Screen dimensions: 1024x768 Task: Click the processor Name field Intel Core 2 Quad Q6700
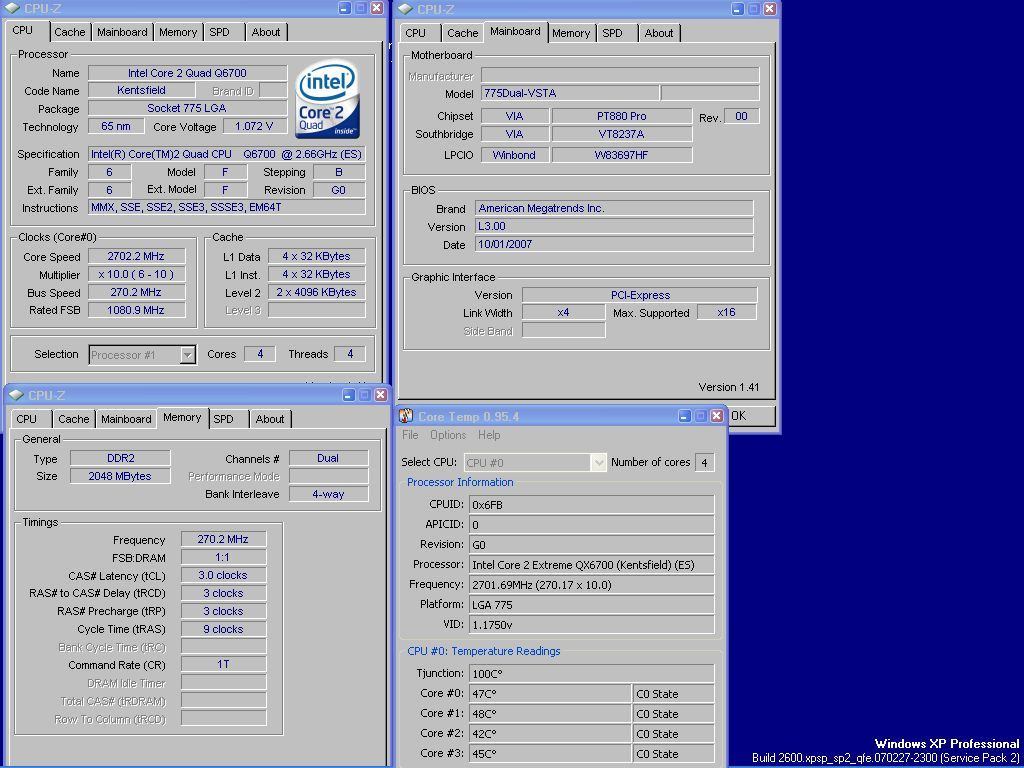187,73
